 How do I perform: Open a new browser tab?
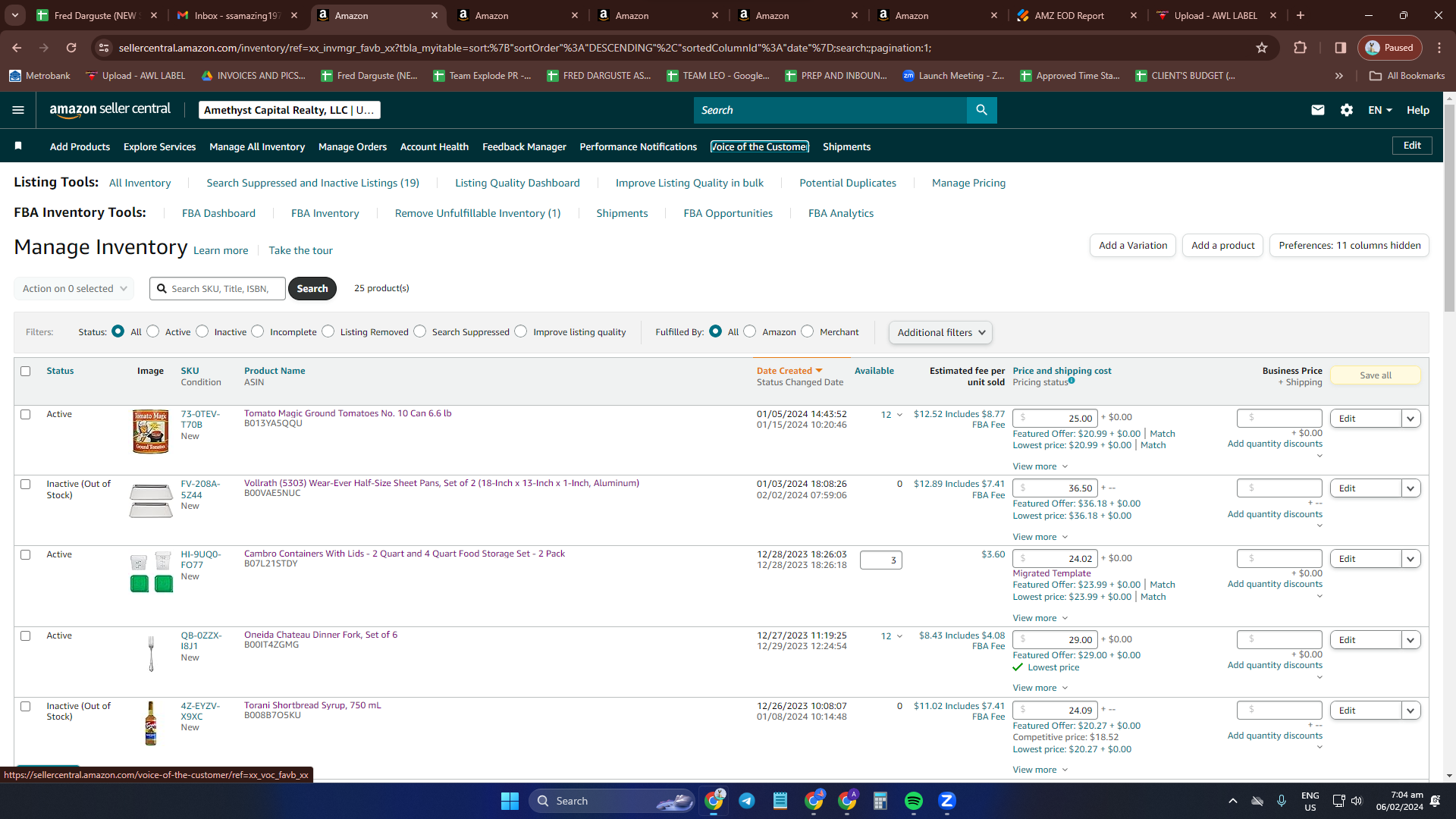1301,15
